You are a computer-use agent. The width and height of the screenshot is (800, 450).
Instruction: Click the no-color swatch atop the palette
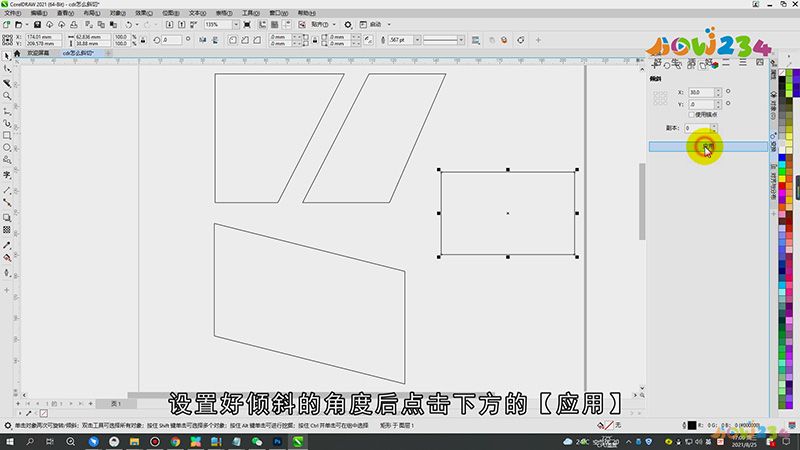click(x=782, y=73)
